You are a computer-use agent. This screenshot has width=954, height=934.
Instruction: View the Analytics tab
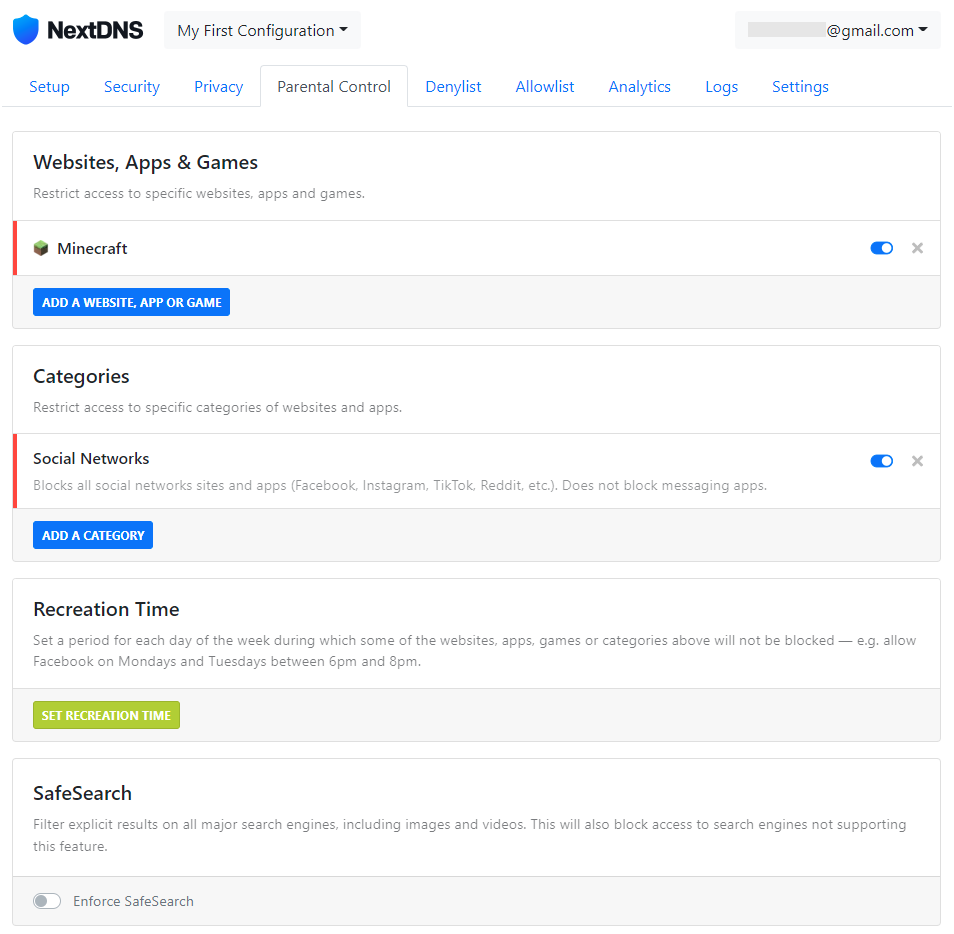point(639,87)
